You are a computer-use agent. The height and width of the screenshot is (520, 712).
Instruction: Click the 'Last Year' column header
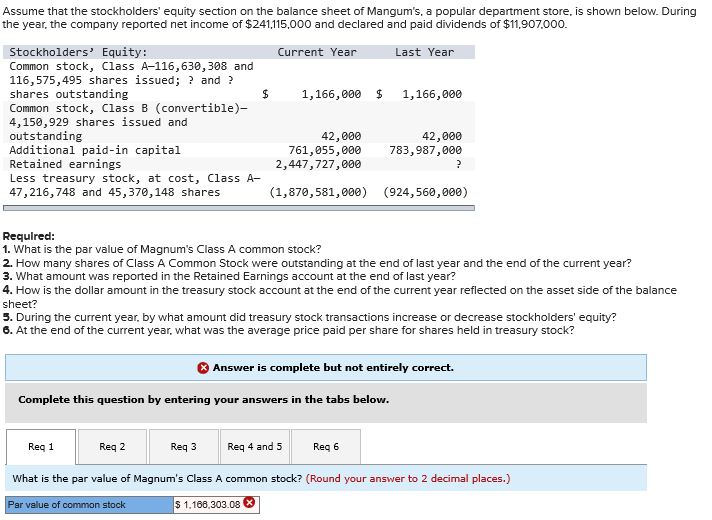[x=425, y=52]
